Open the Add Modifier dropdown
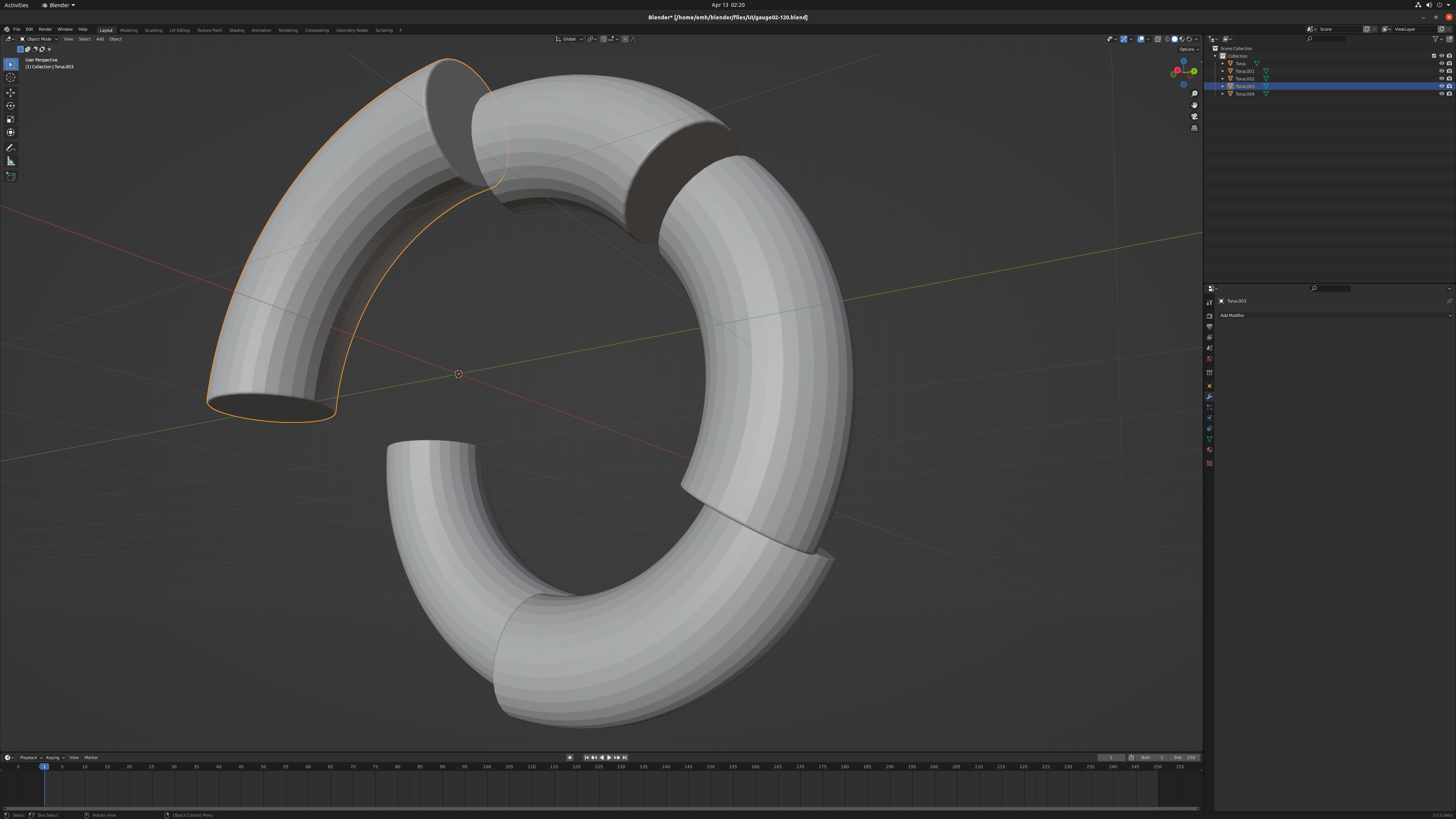The width and height of the screenshot is (1456, 819). (x=1335, y=315)
